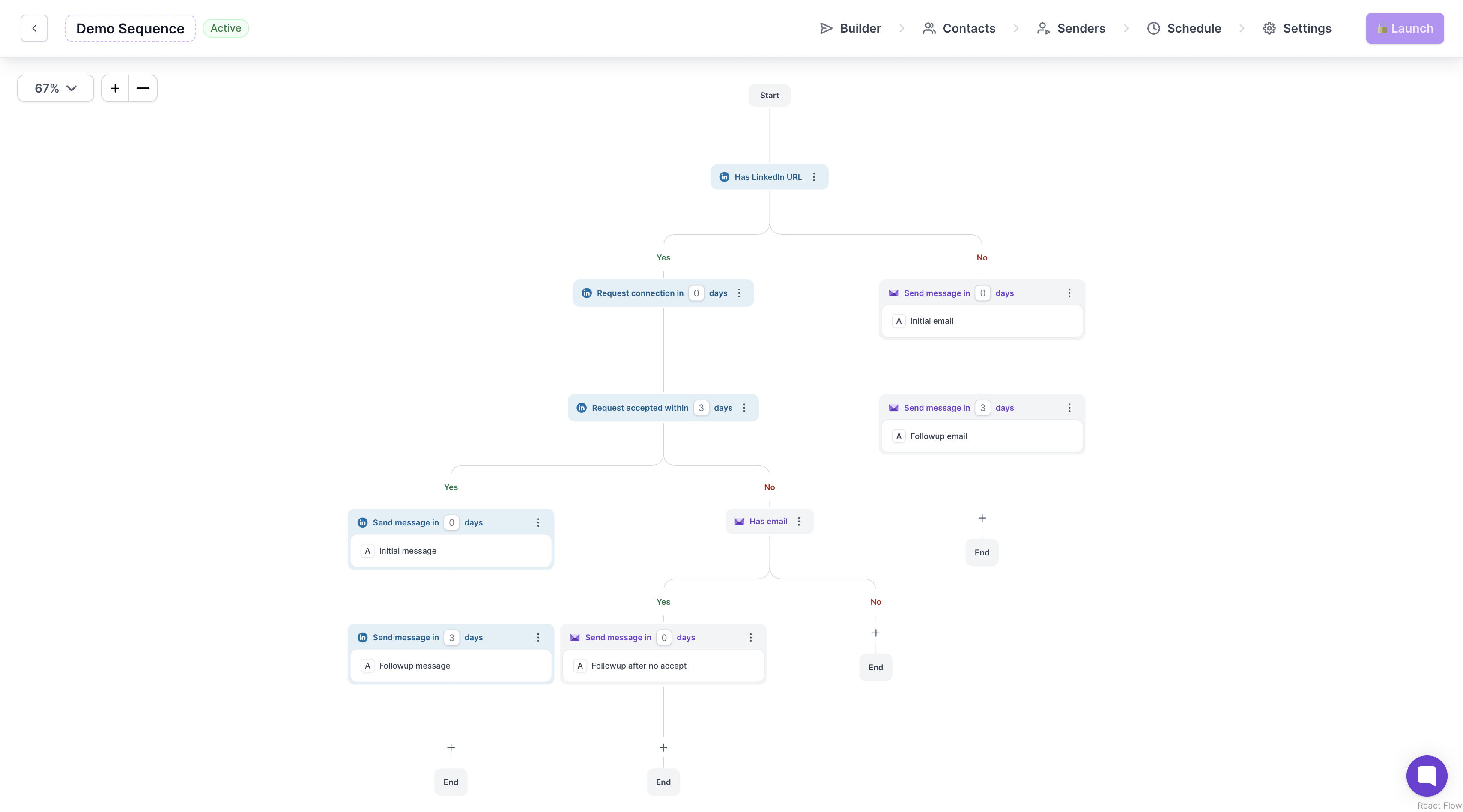1463x812 pixels.
Task: Open the Senders step
Action: coord(1071,28)
